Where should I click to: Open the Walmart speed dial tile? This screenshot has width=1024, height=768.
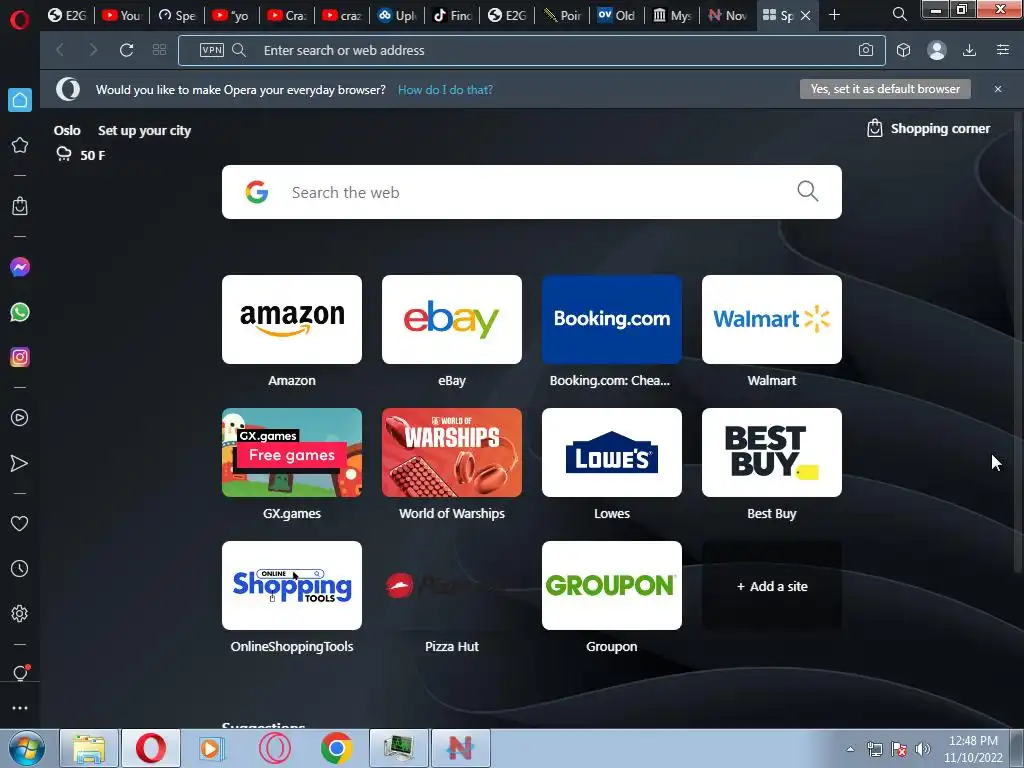(x=772, y=319)
